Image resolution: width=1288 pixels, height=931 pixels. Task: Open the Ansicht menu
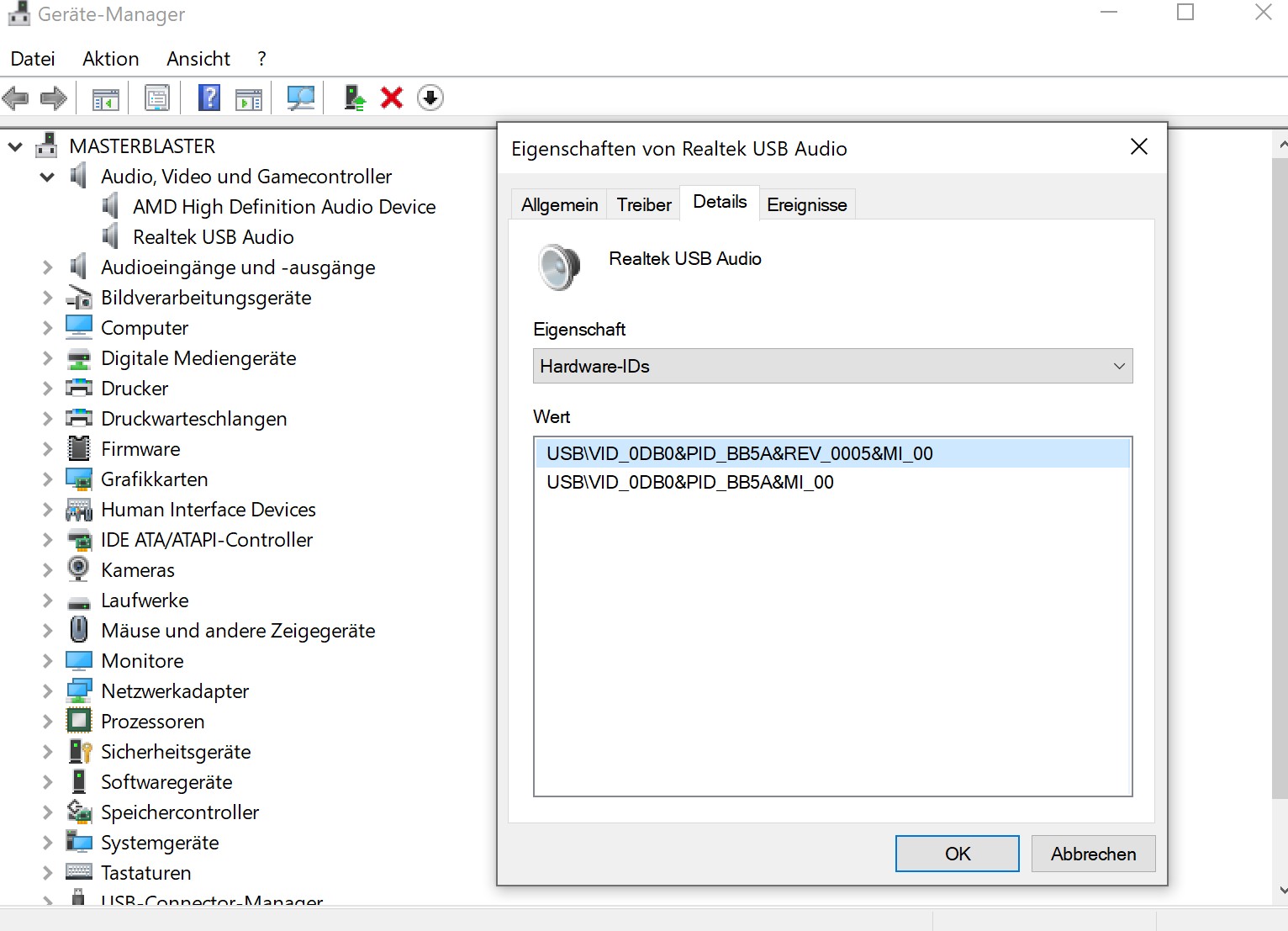click(x=198, y=59)
